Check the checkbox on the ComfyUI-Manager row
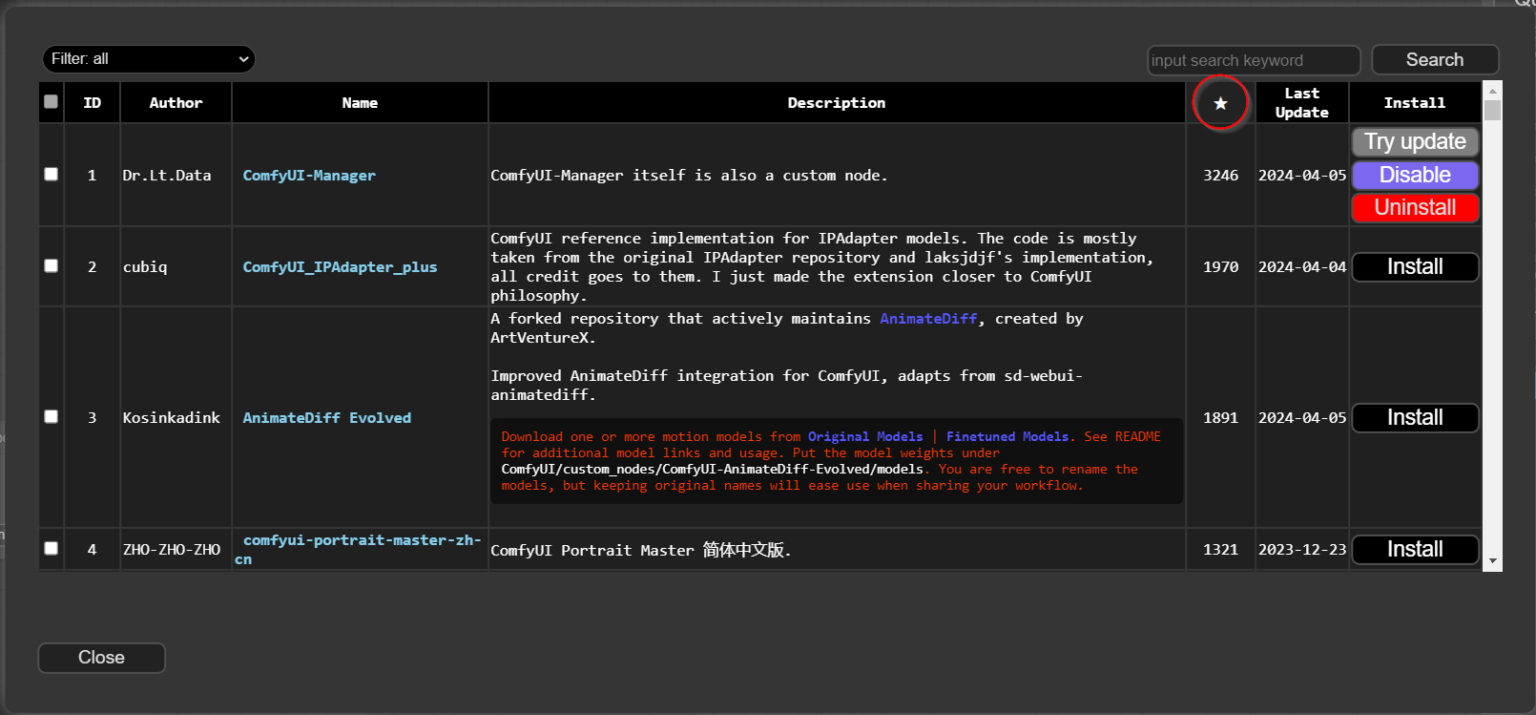The height and width of the screenshot is (715, 1536). tap(50, 174)
